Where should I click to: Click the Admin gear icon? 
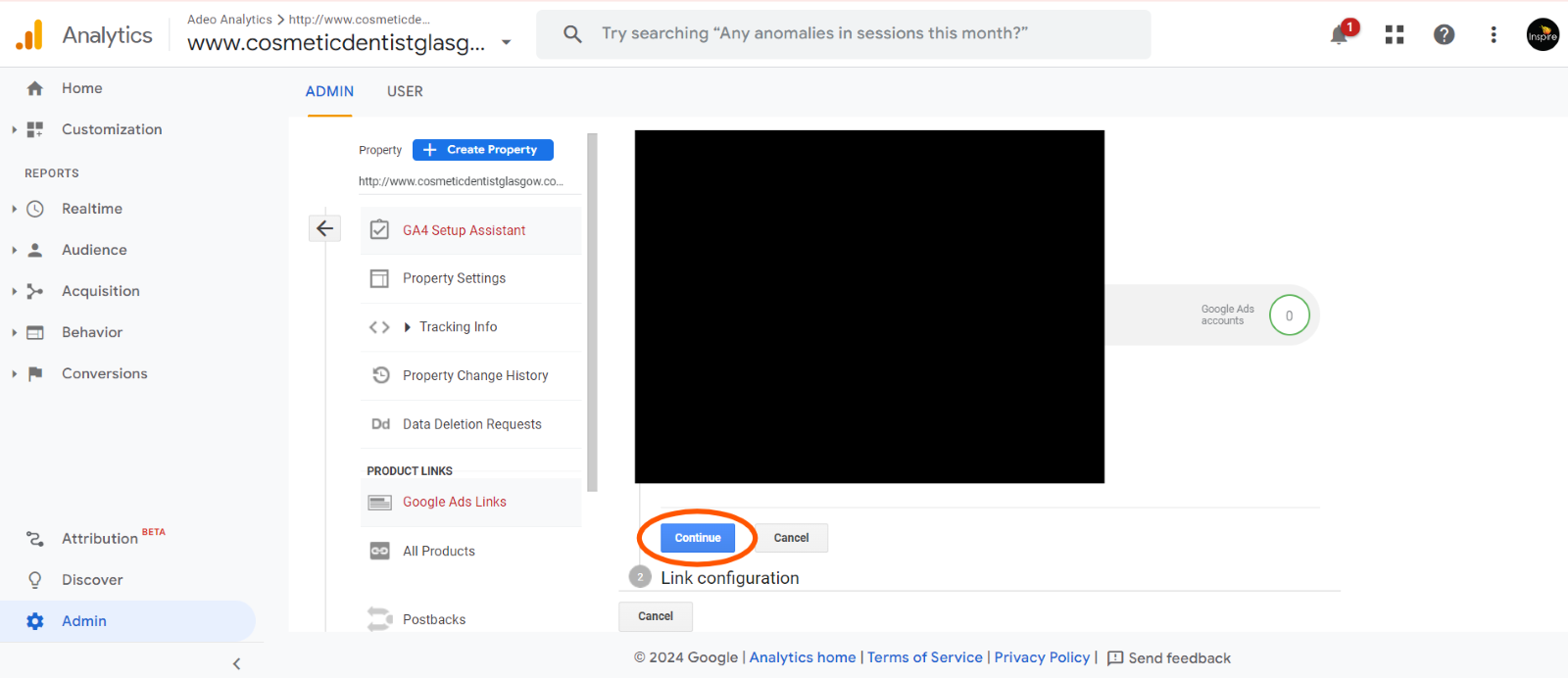35,621
